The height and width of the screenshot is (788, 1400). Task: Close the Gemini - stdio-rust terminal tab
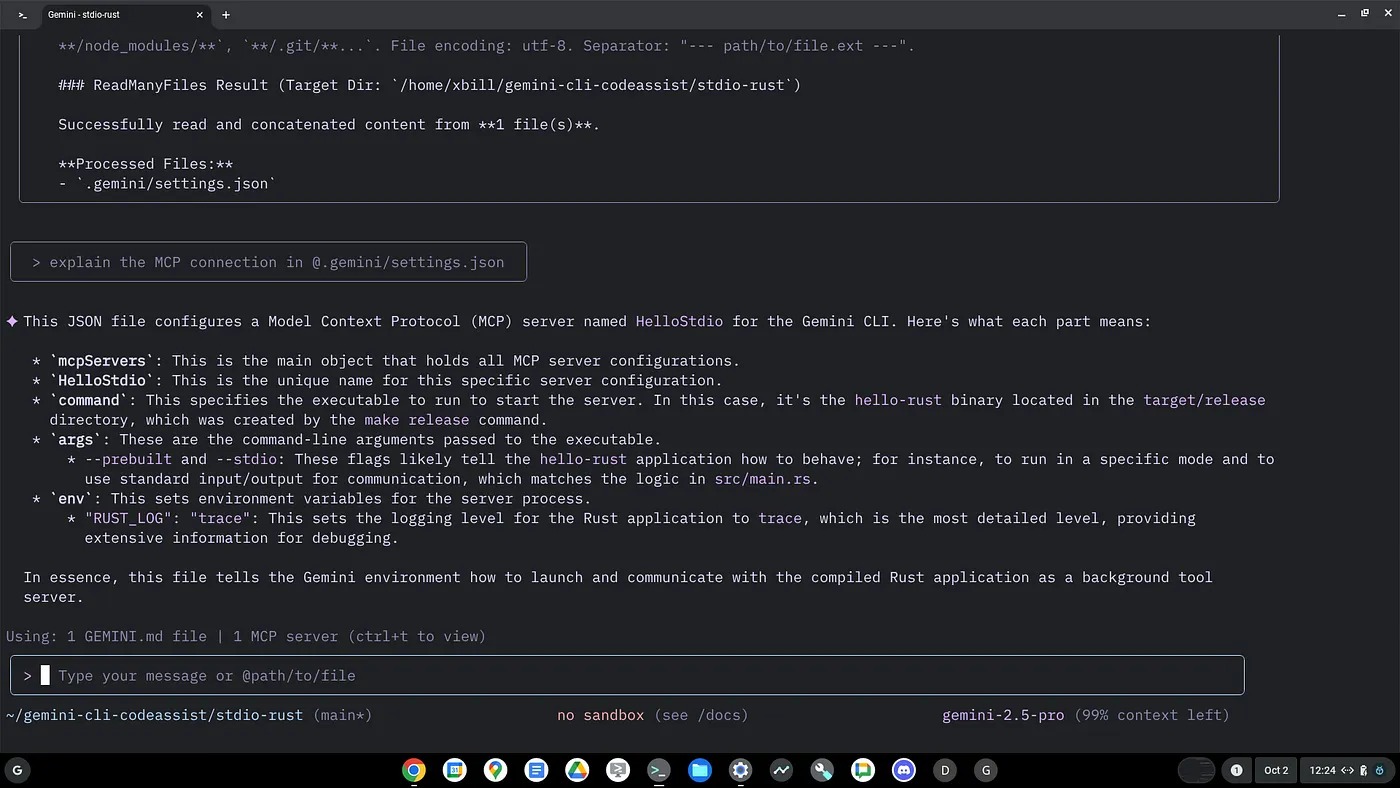point(200,15)
